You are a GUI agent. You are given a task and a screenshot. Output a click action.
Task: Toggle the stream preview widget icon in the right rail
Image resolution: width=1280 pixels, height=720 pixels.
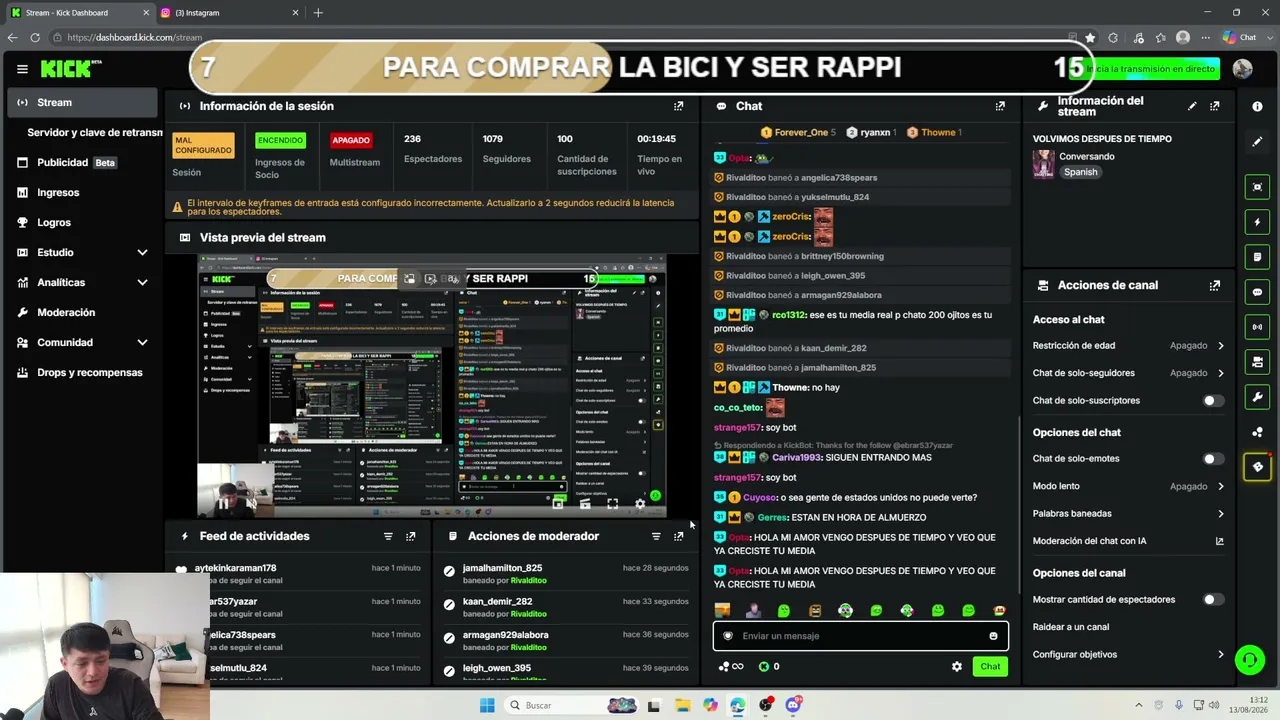1258,187
